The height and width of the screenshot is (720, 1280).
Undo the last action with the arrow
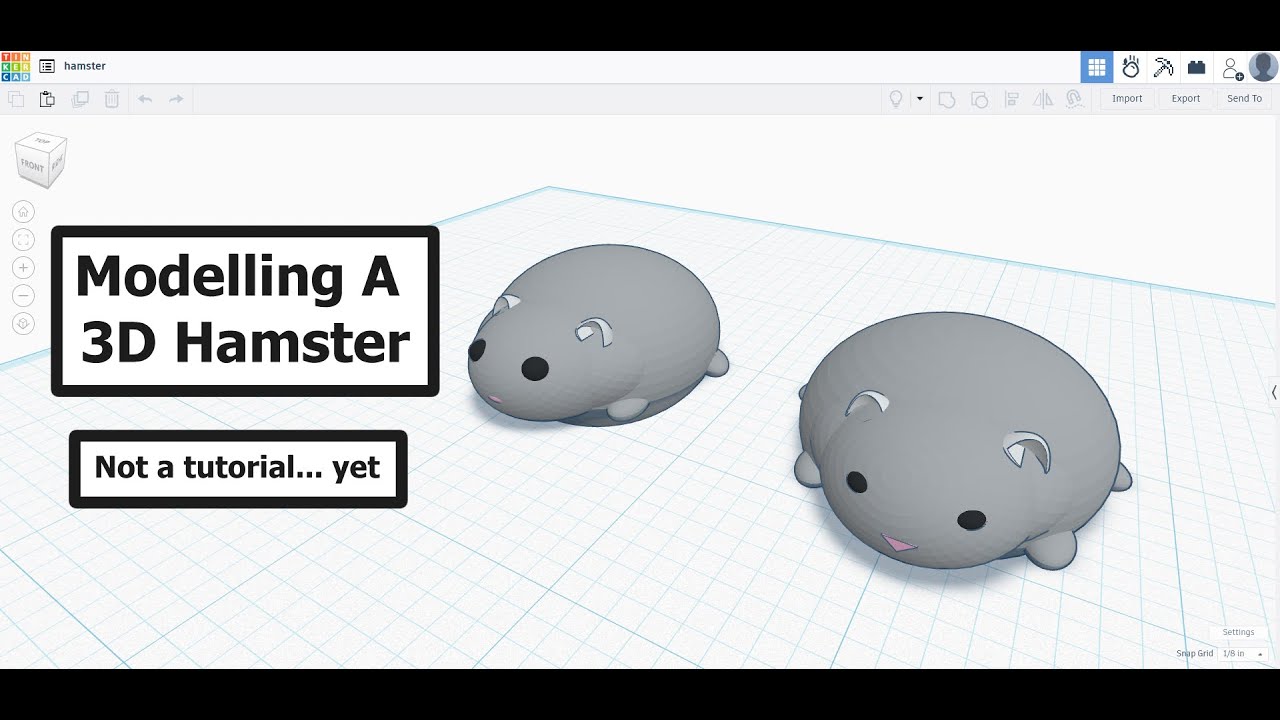pos(145,99)
